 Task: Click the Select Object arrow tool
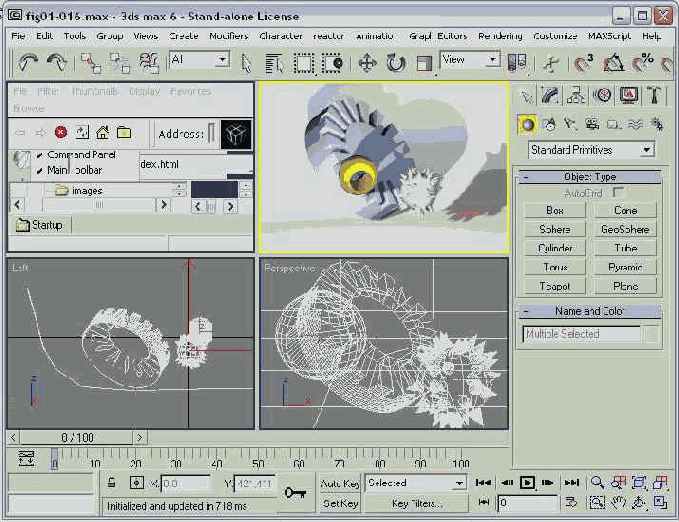click(x=247, y=62)
